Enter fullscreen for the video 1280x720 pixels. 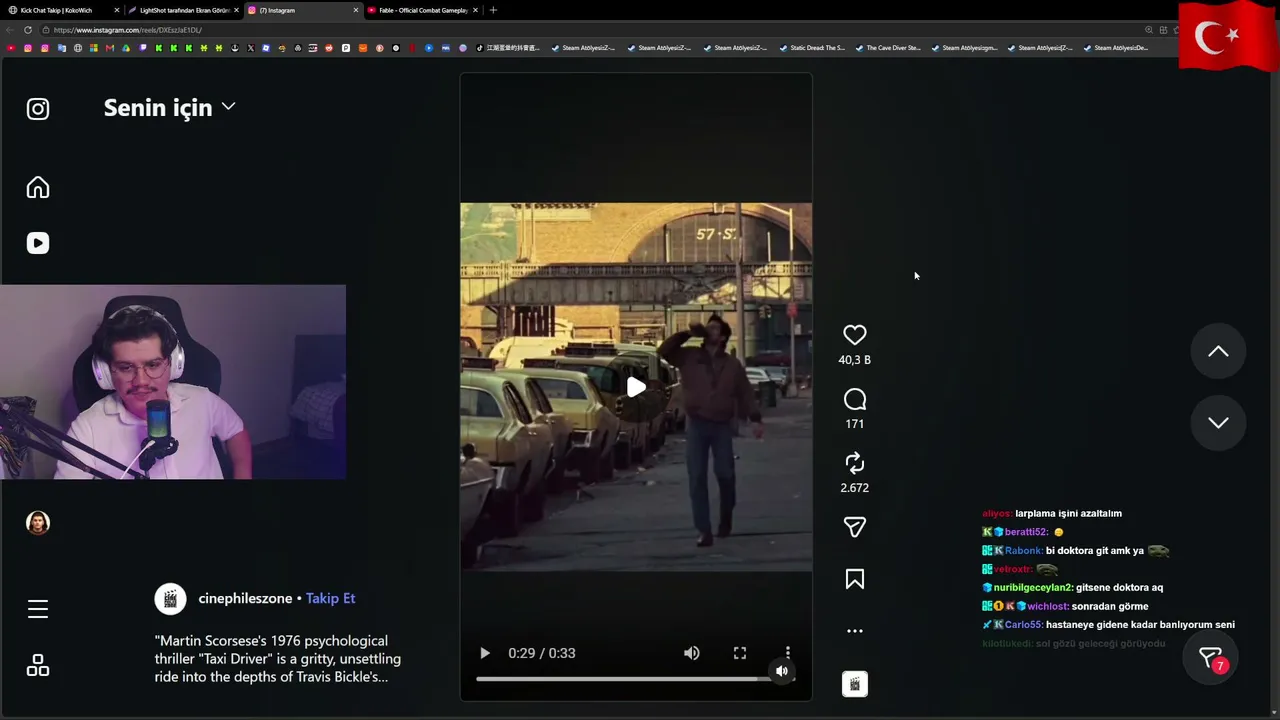tap(740, 653)
